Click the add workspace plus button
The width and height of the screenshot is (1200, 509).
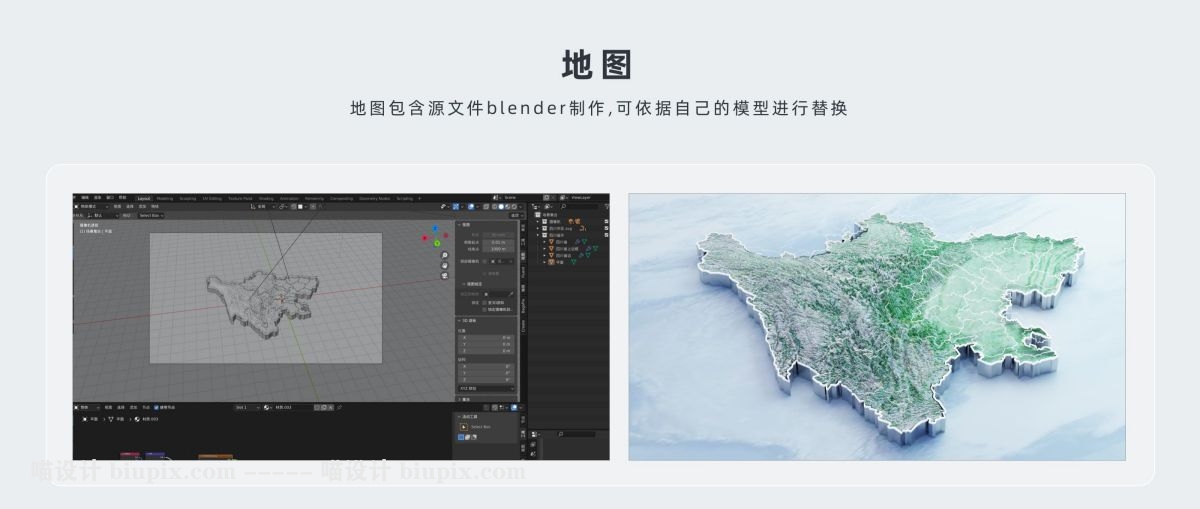click(420, 198)
